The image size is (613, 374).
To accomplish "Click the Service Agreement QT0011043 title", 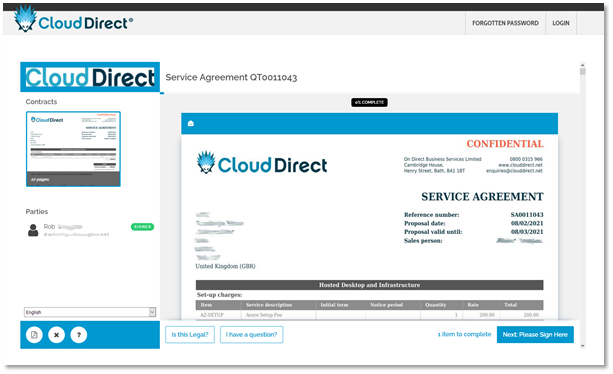I will point(231,77).
